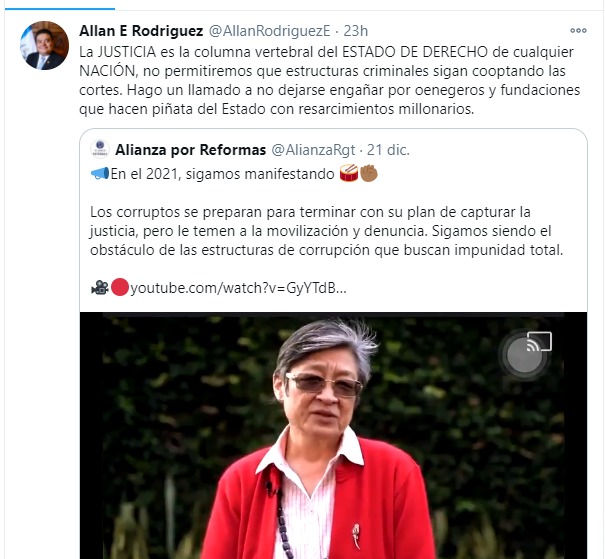The height and width of the screenshot is (559, 605).
Task: Click the 21 dic. quoted tweet date
Action: coord(388,150)
